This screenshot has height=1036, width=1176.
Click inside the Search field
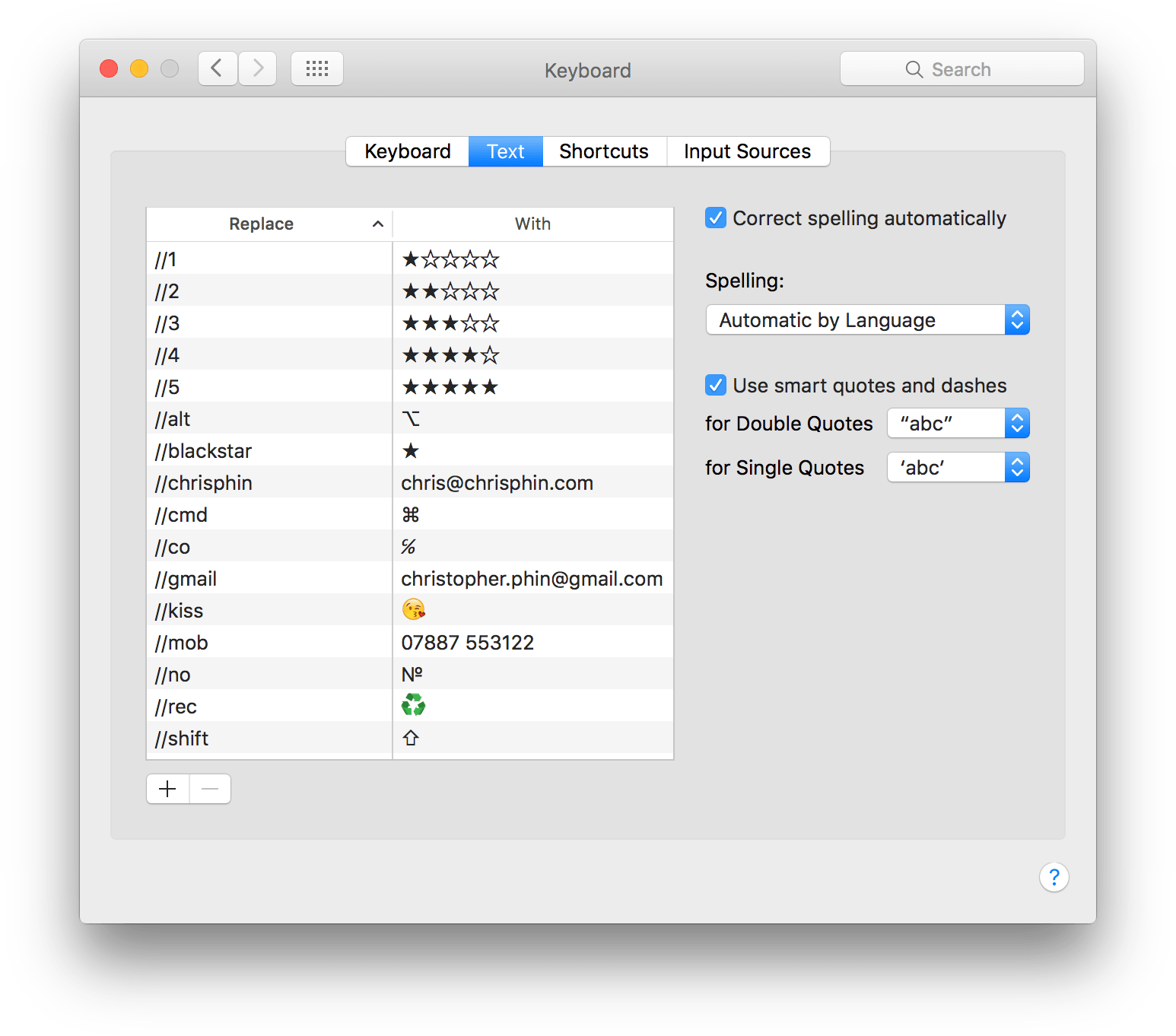pos(961,68)
